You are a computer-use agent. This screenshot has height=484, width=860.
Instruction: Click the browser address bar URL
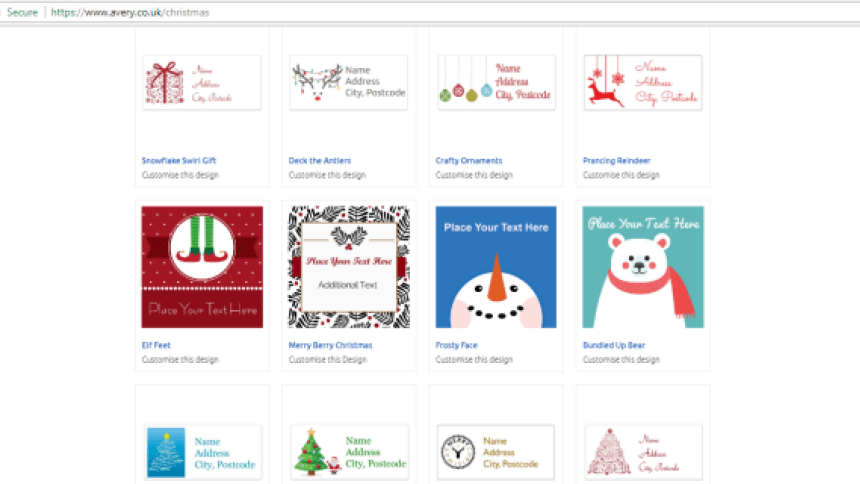point(130,12)
